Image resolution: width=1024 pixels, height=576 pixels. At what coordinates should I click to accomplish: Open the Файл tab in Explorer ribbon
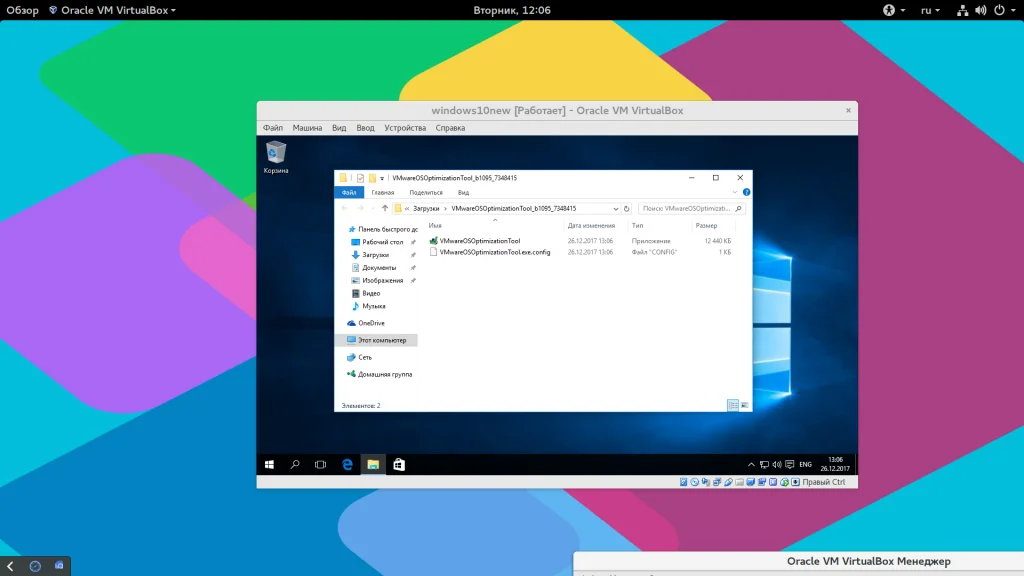tap(349, 192)
